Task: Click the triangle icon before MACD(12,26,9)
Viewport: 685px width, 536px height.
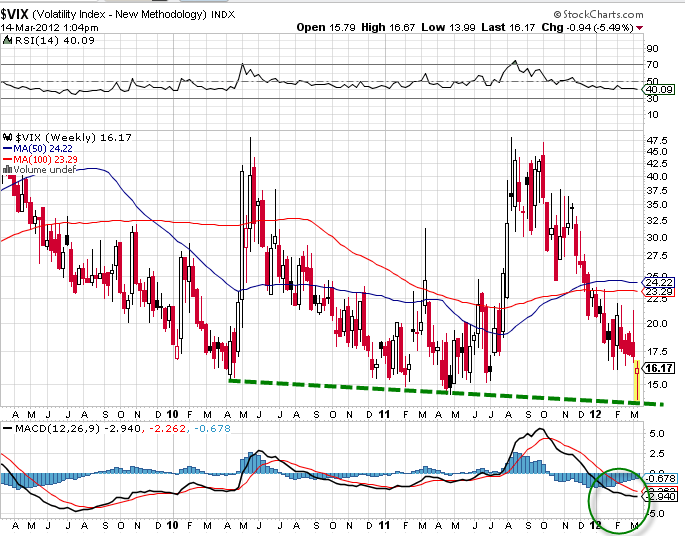Action: 6,428
